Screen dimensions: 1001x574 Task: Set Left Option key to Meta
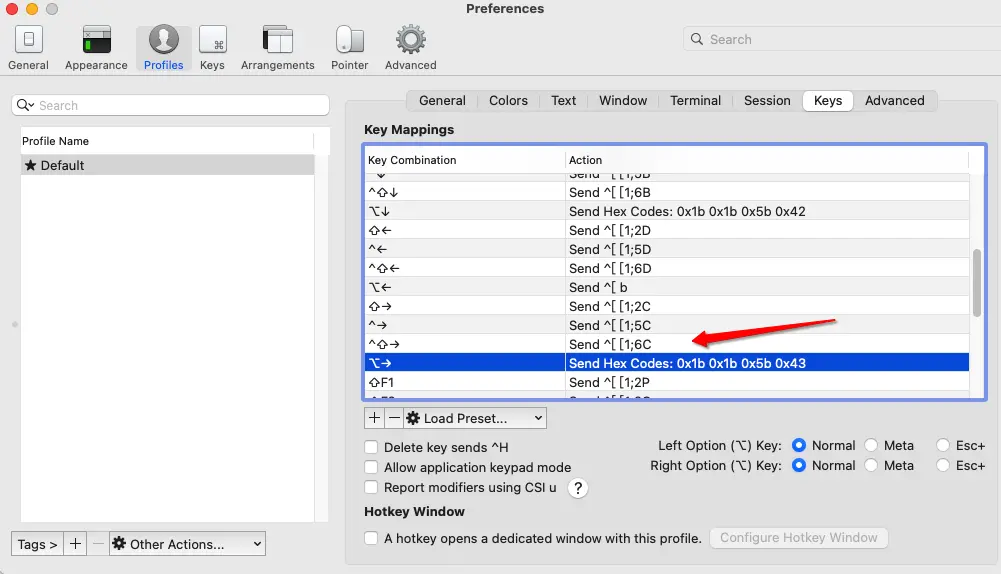(872, 445)
